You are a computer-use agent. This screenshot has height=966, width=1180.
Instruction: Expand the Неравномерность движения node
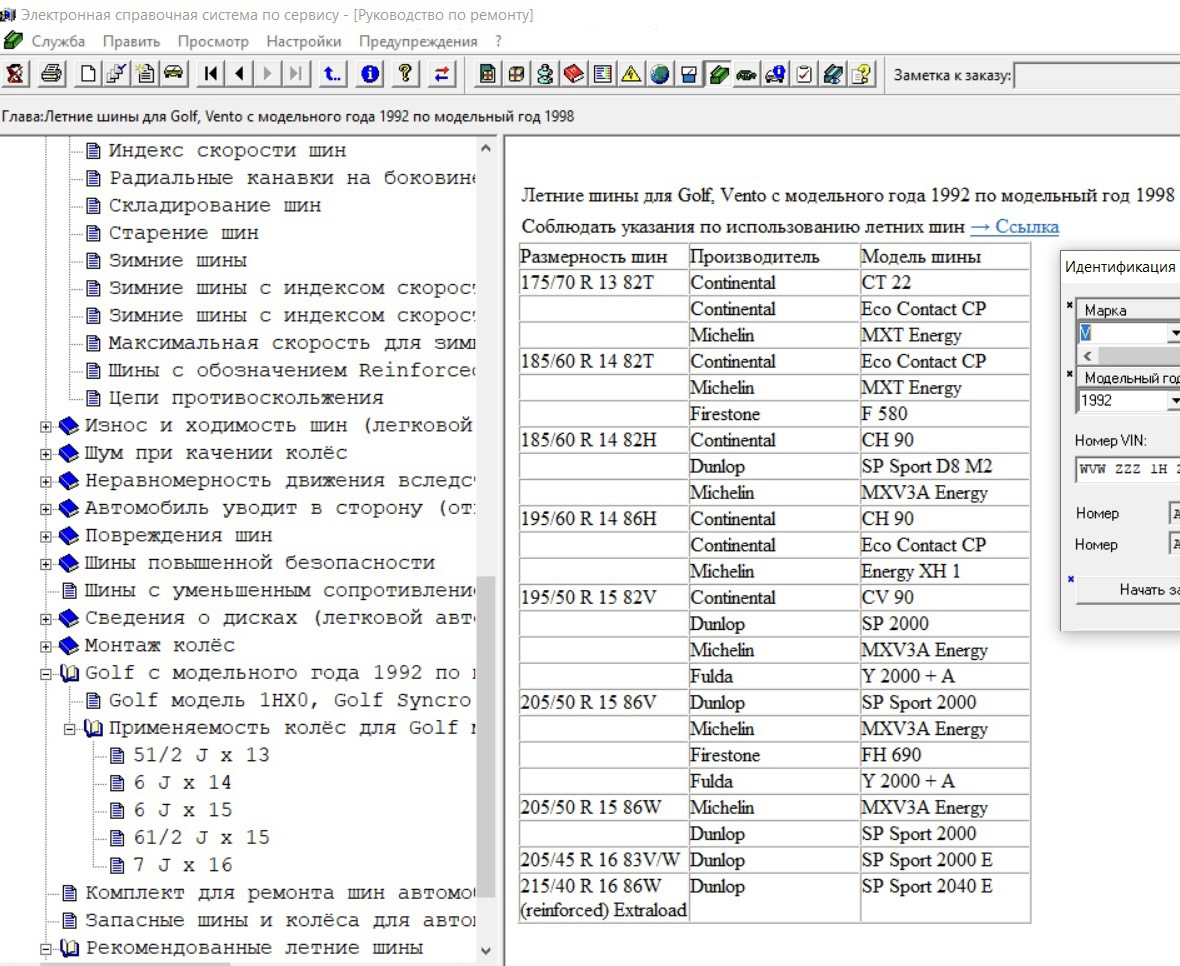coord(46,481)
